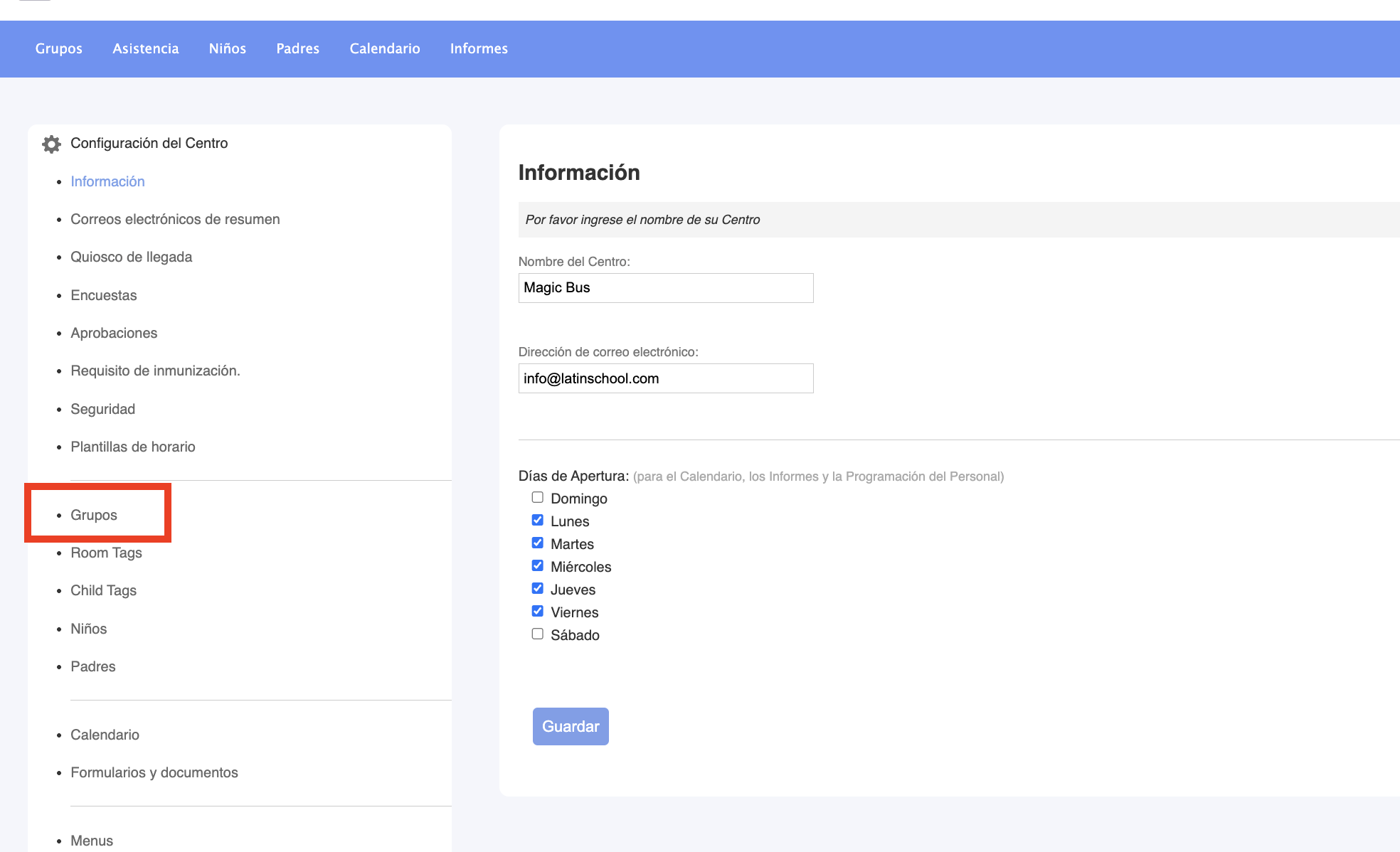Open Menus in the settings sidebar
Image resolution: width=1400 pixels, height=852 pixels.
click(x=92, y=841)
